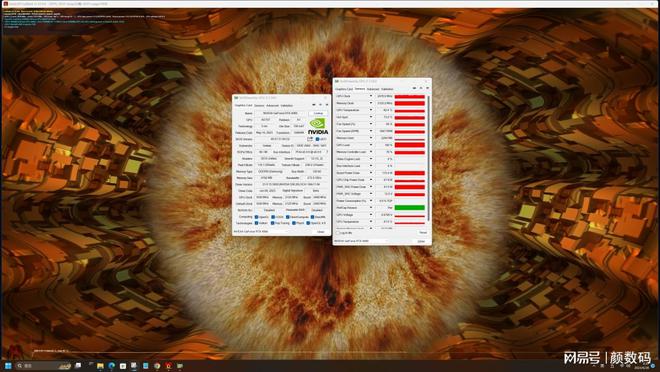Screen dimensions: 660x372
Task: Open the Hot Spot sensor dropdown arrow
Action: coord(371,117)
